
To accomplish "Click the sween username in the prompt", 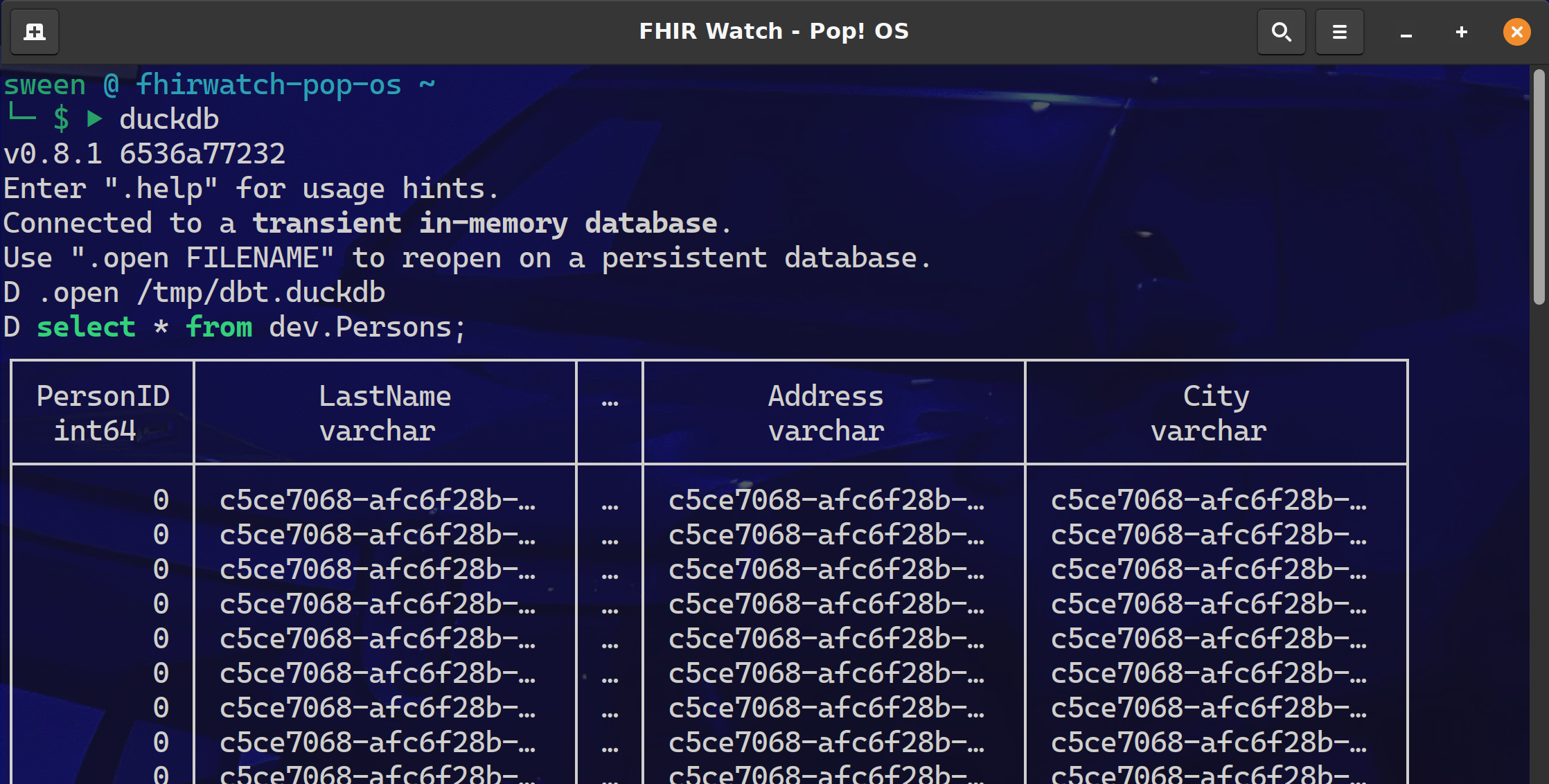I will coord(45,85).
